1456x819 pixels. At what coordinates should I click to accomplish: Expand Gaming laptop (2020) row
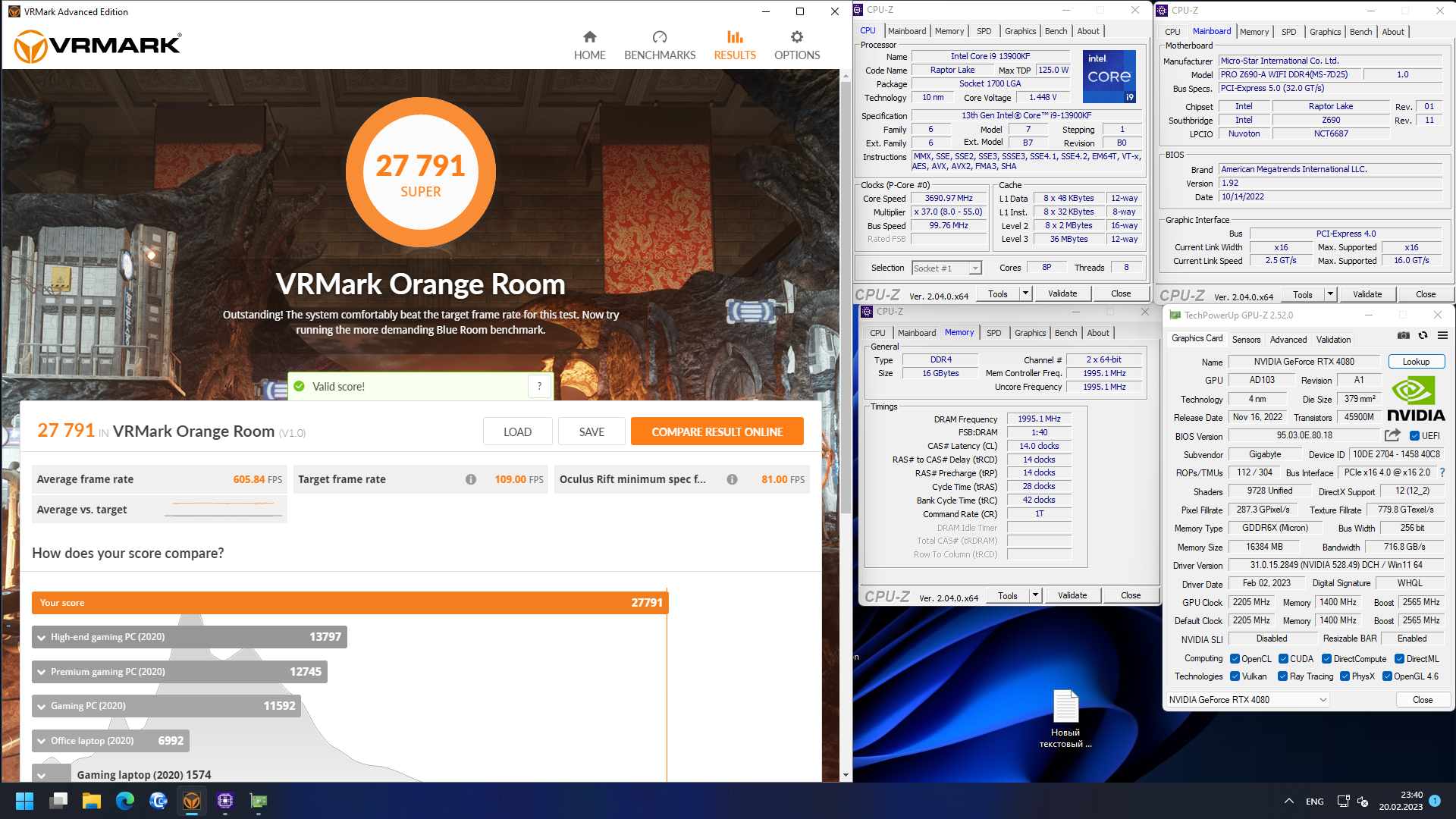[42, 775]
